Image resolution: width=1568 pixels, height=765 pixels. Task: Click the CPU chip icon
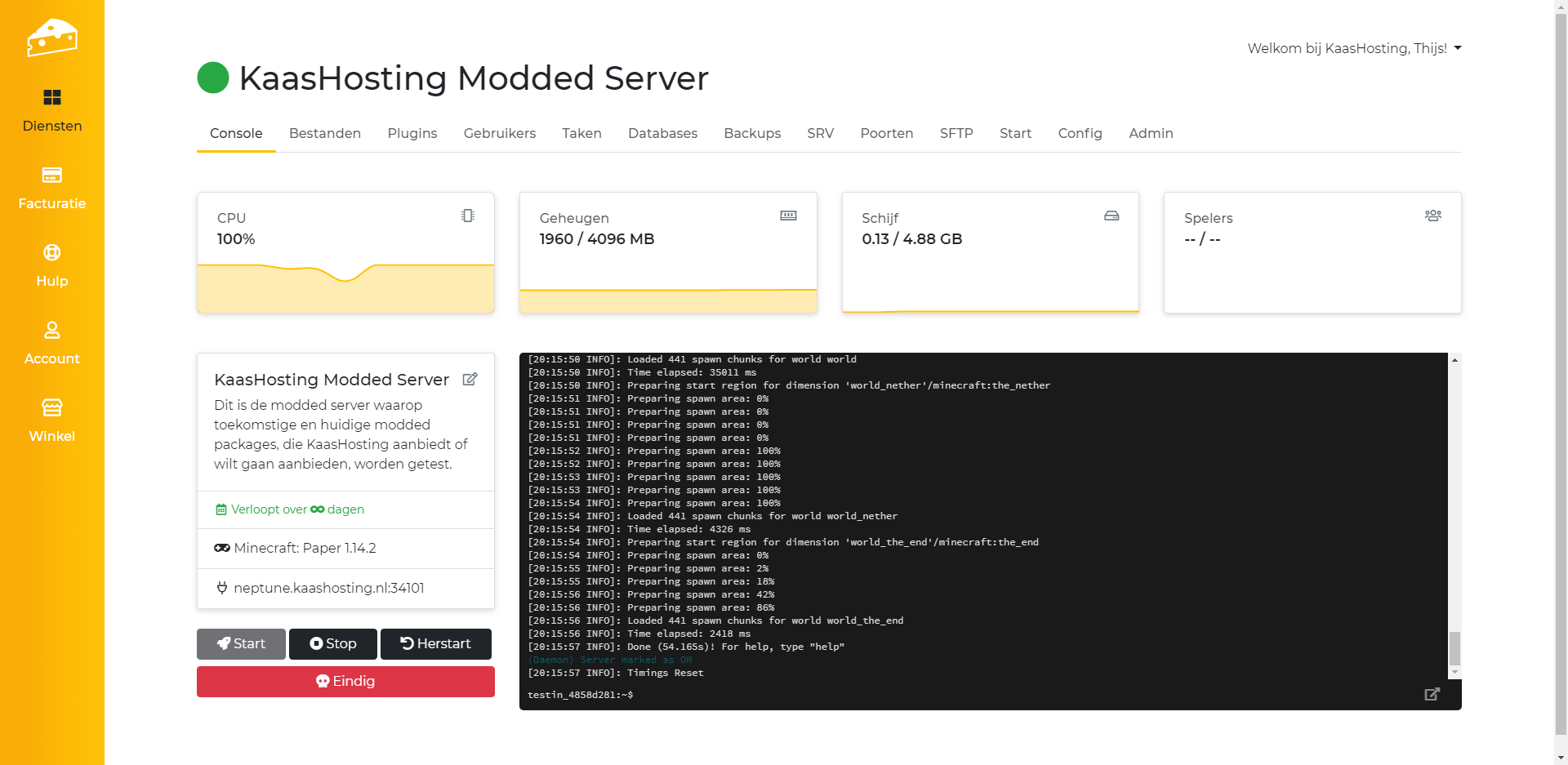pos(467,216)
